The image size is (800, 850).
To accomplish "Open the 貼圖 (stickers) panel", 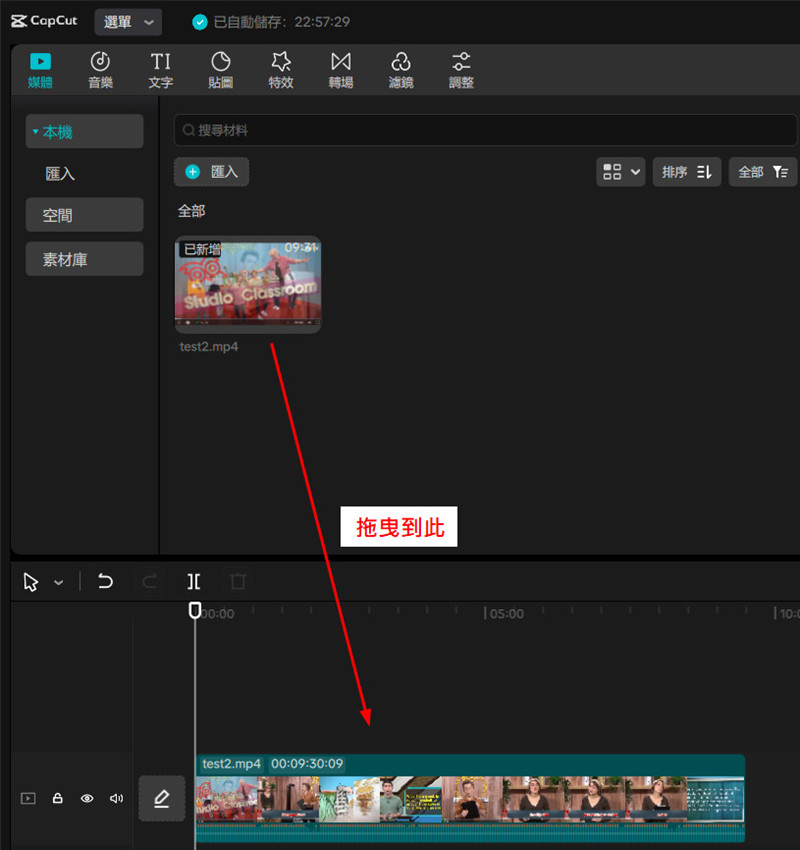I will (220, 70).
